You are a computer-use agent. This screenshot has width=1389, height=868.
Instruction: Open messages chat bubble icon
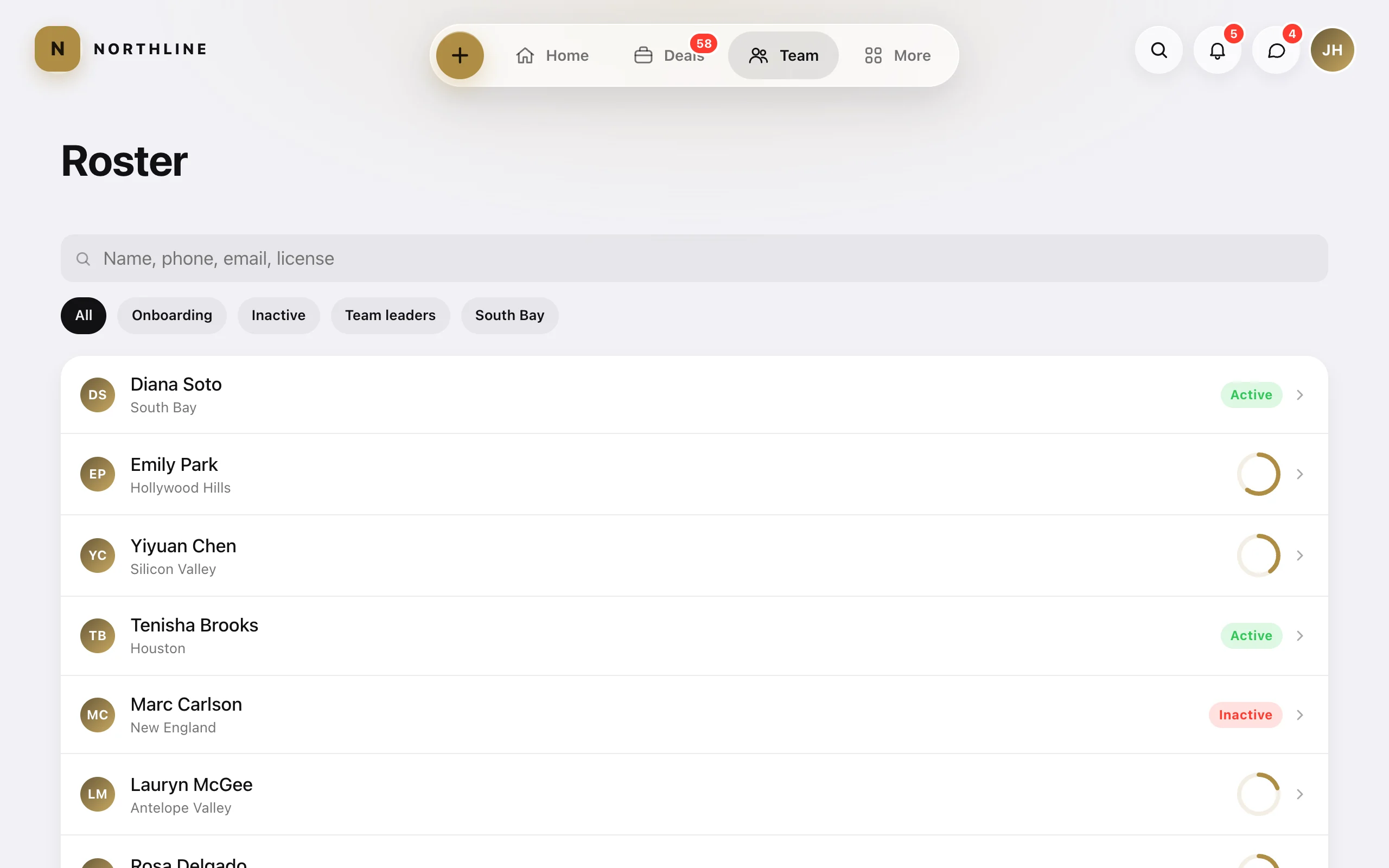point(1276,50)
